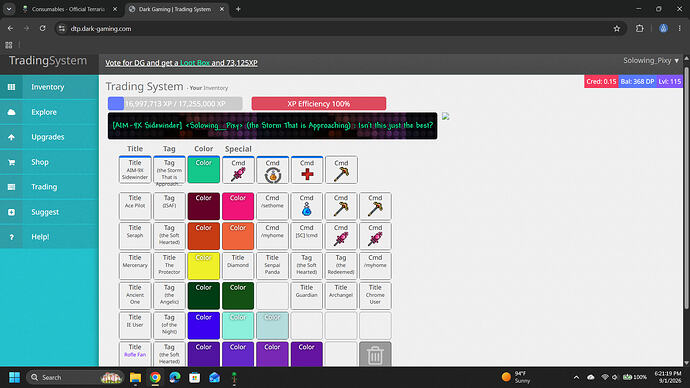The image size is (690, 388).
Task: Open the Shop page
Action: pyautogui.click(x=49, y=162)
